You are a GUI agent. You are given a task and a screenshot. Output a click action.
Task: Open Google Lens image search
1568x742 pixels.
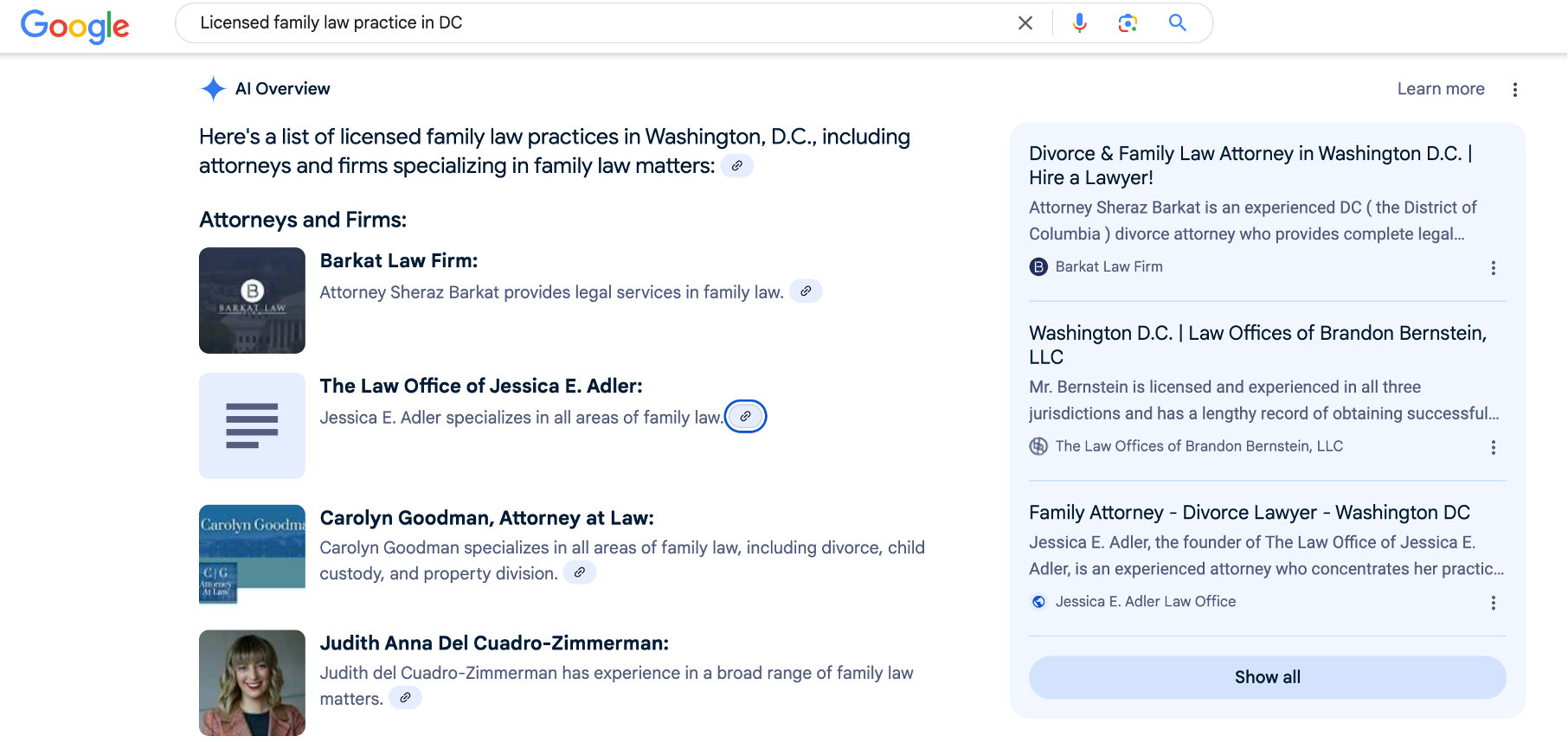pyautogui.click(x=1128, y=23)
